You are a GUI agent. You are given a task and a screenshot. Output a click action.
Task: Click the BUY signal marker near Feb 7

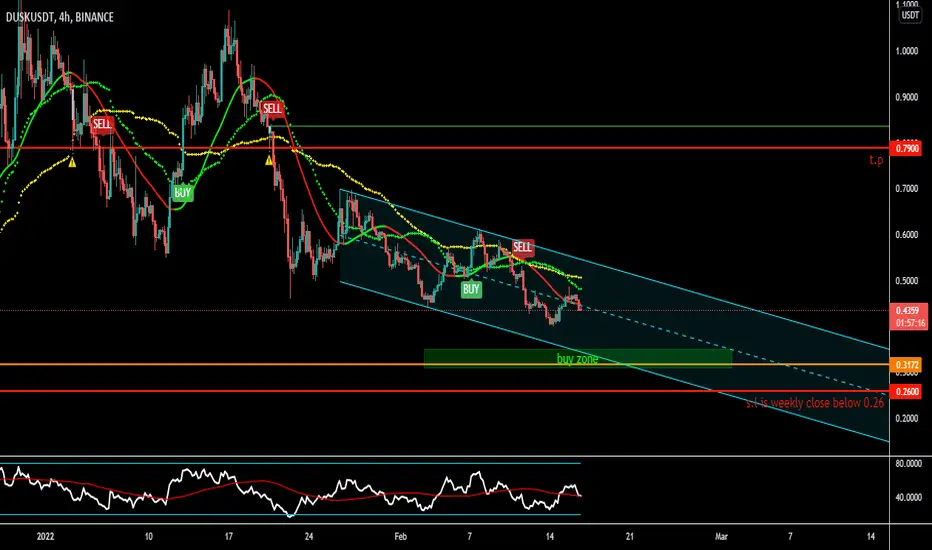point(471,290)
